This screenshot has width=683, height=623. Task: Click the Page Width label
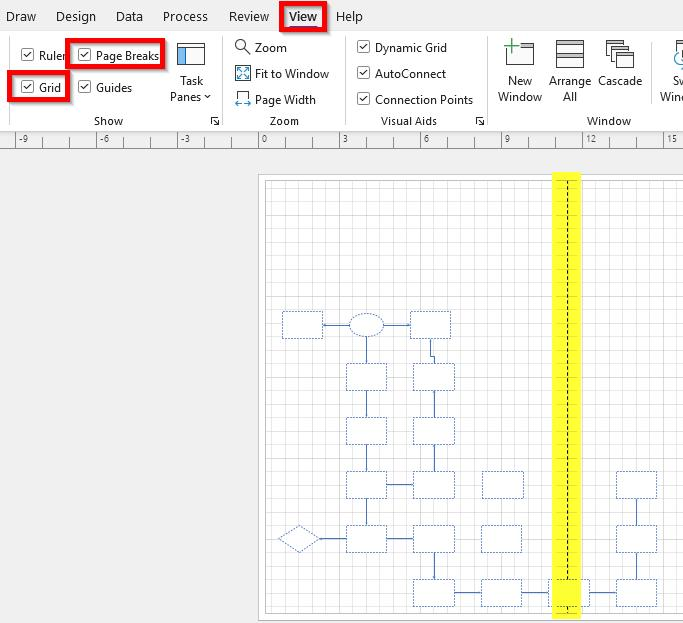pos(285,100)
